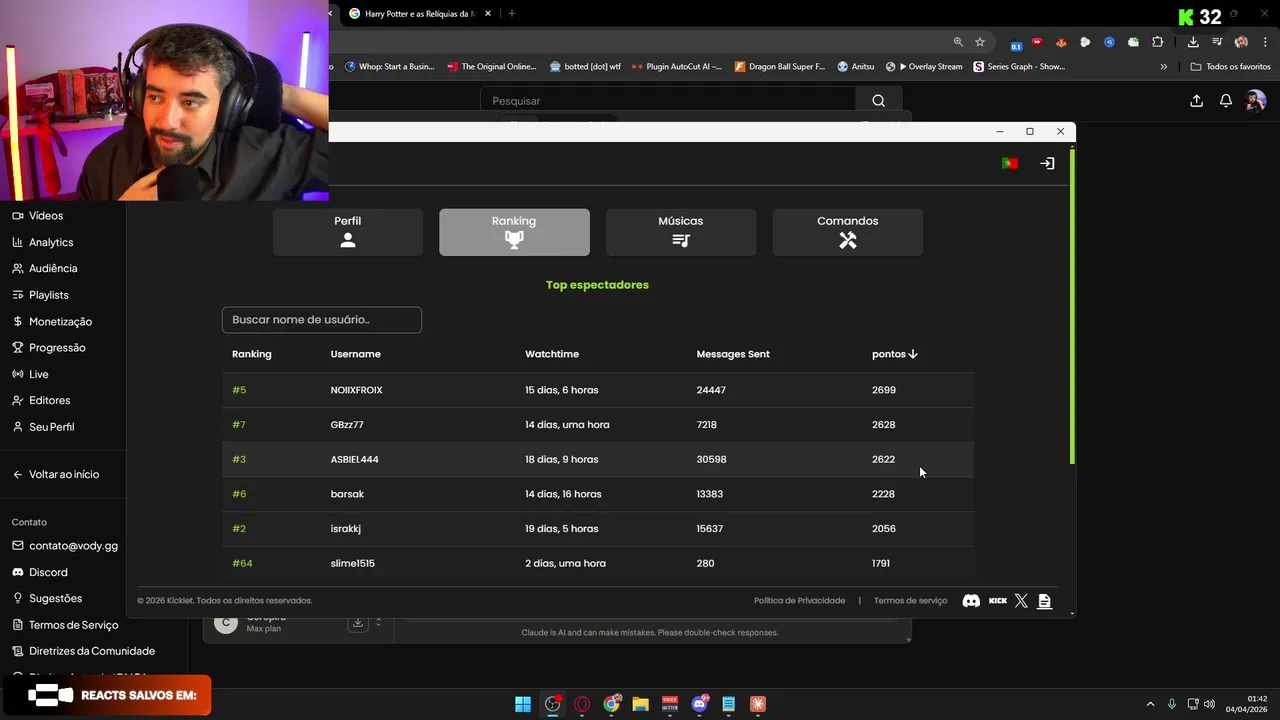
Task: Open the Chrome extensions puzzle icon
Action: (x=1158, y=42)
